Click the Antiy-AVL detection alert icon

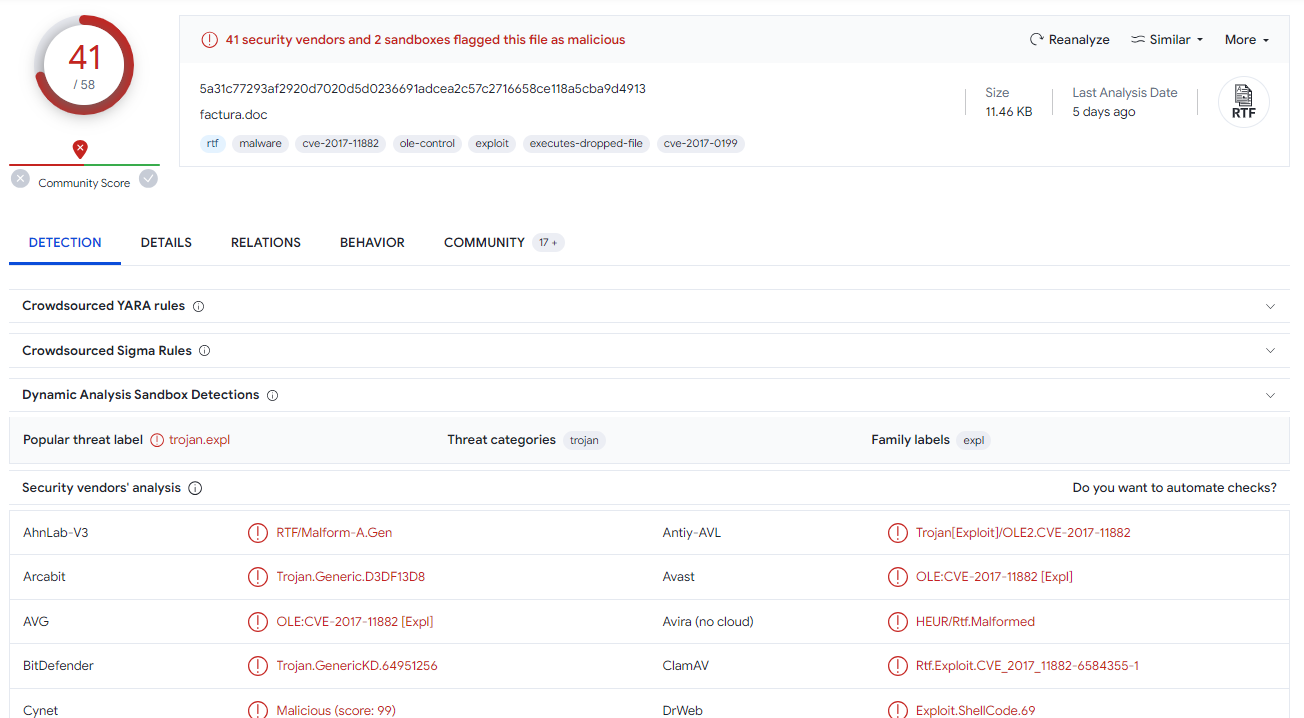pos(898,533)
